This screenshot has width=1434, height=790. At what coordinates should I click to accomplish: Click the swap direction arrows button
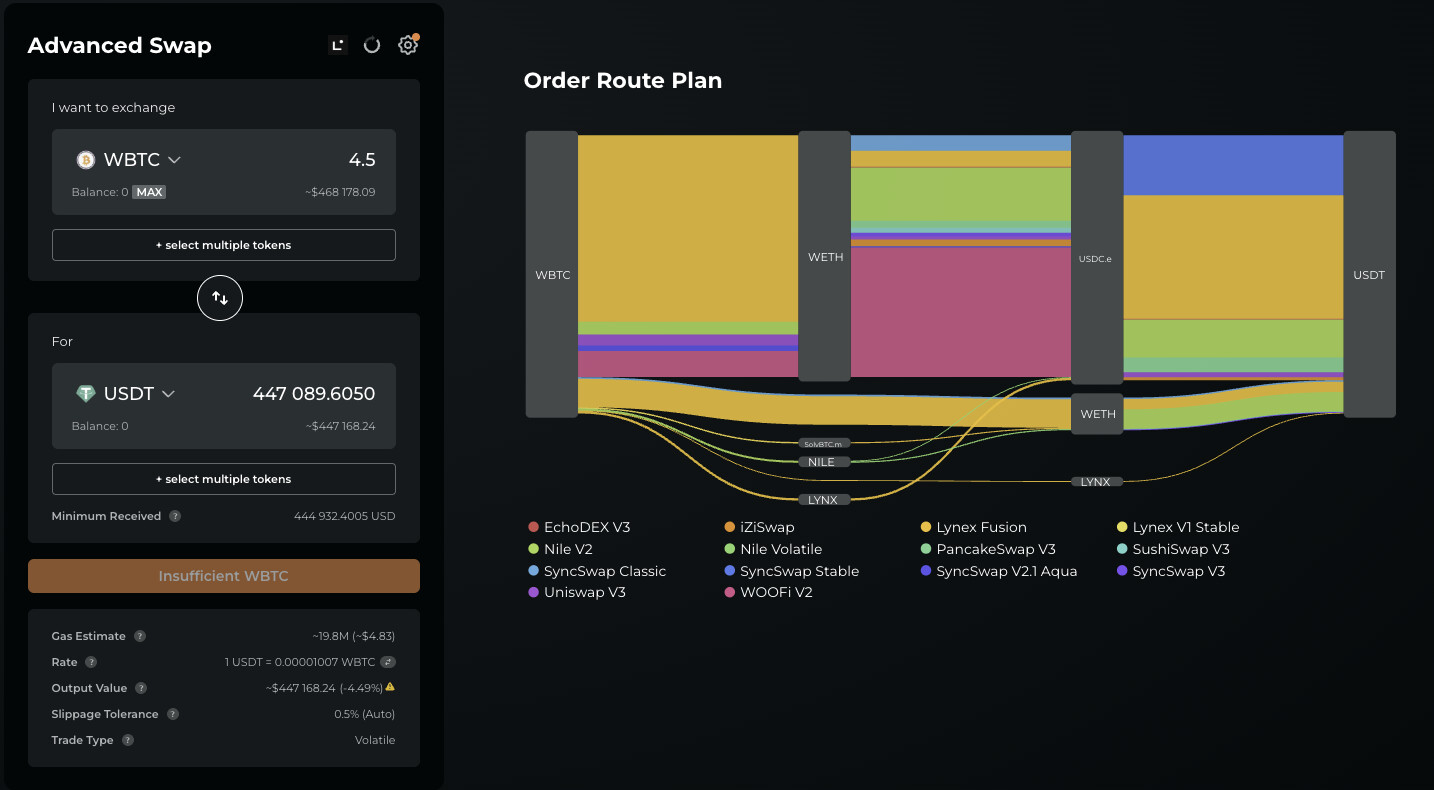(220, 298)
